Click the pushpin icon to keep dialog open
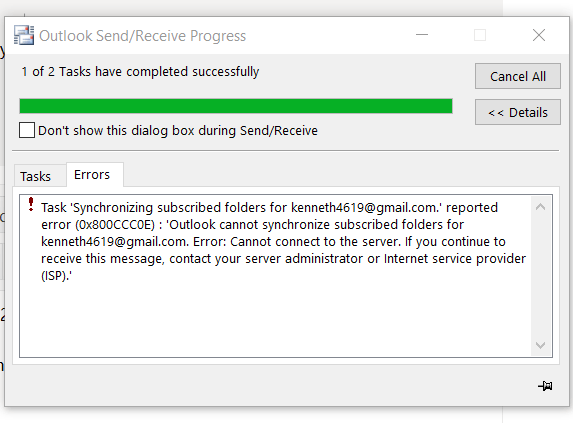The height and width of the screenshot is (423, 573). point(545,386)
